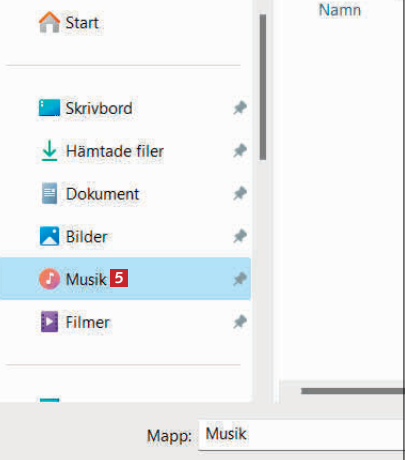Toggle the pin beside Dokument
The width and height of the screenshot is (405, 460).
point(240,193)
